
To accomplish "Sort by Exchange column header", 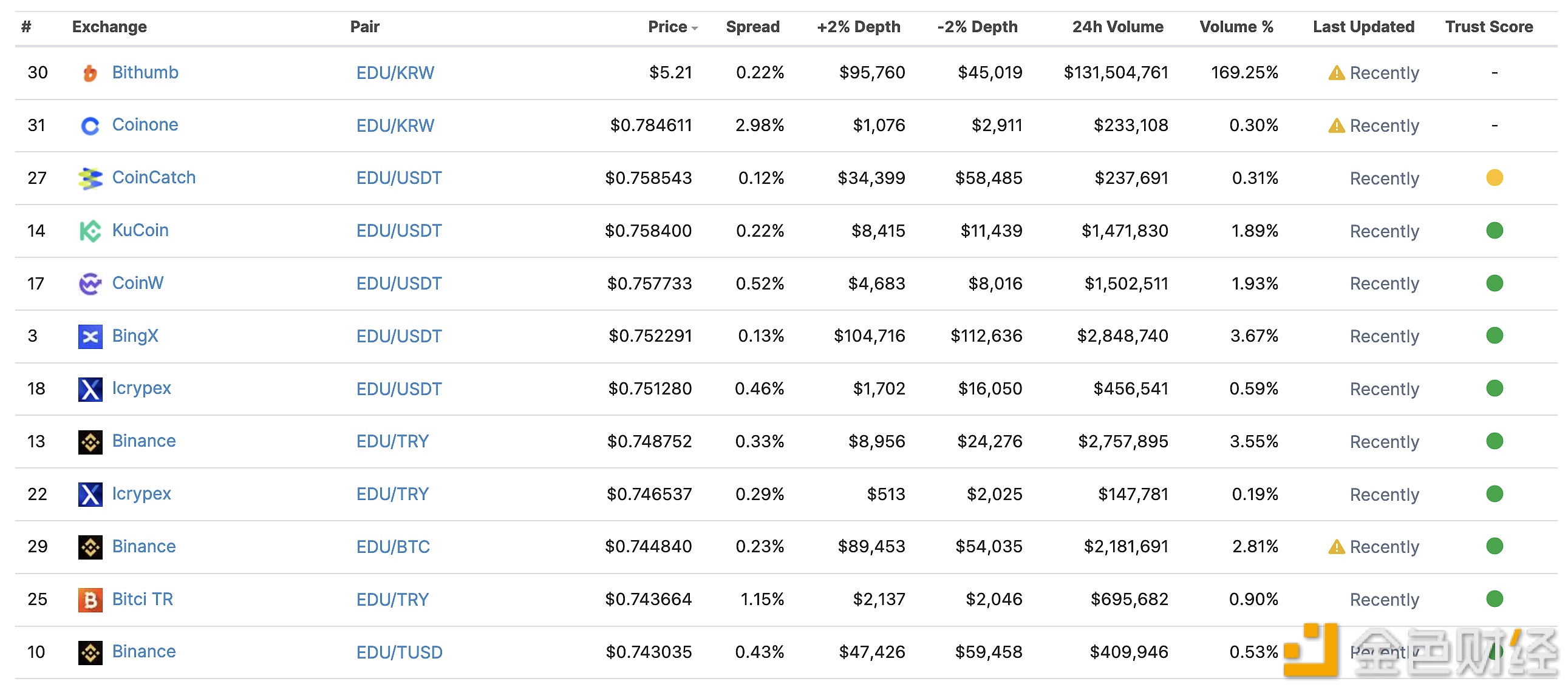I will pyautogui.click(x=109, y=27).
